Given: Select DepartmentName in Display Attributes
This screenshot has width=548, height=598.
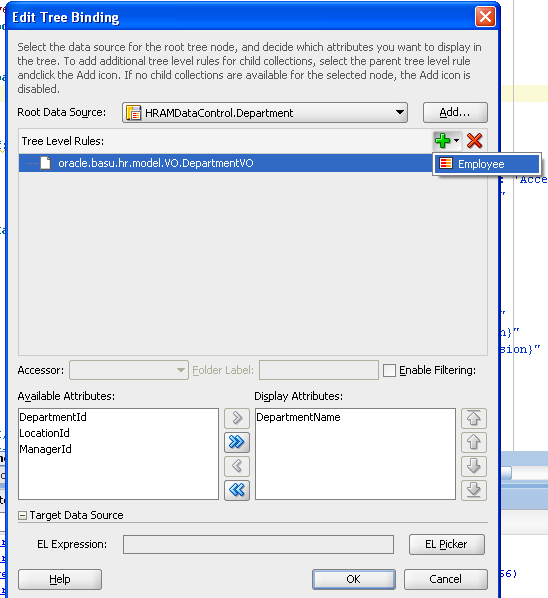Looking at the screenshot, I should pos(298,417).
